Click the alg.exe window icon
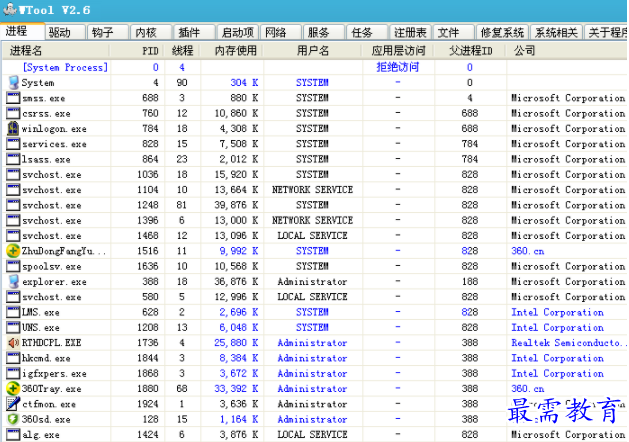The image size is (629, 442). pyautogui.click(x=13, y=434)
